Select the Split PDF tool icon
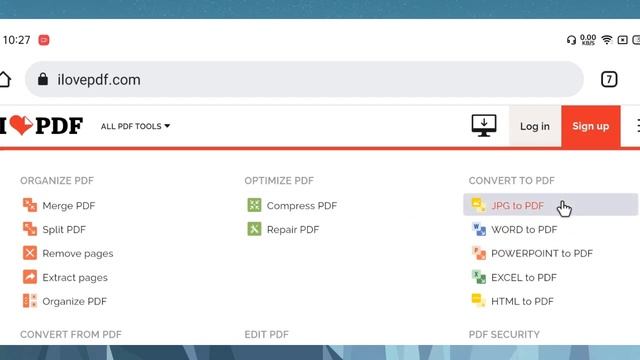640x360 pixels. (30, 229)
